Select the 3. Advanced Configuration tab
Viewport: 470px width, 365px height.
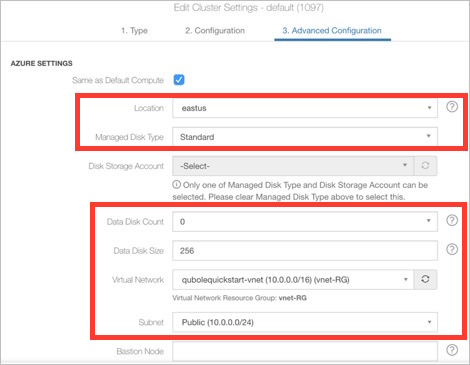[x=332, y=31]
